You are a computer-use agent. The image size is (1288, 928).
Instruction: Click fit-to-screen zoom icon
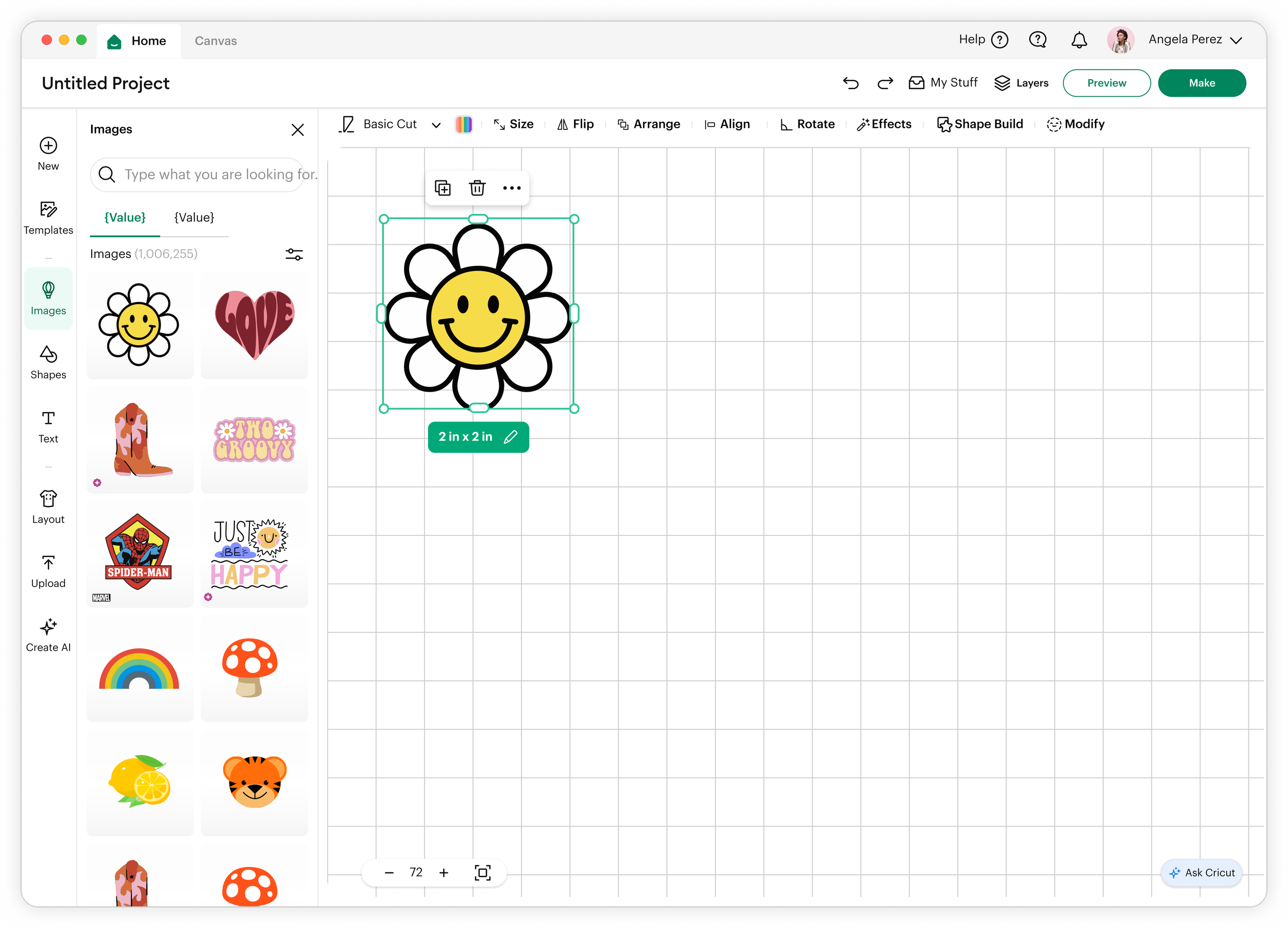482,872
